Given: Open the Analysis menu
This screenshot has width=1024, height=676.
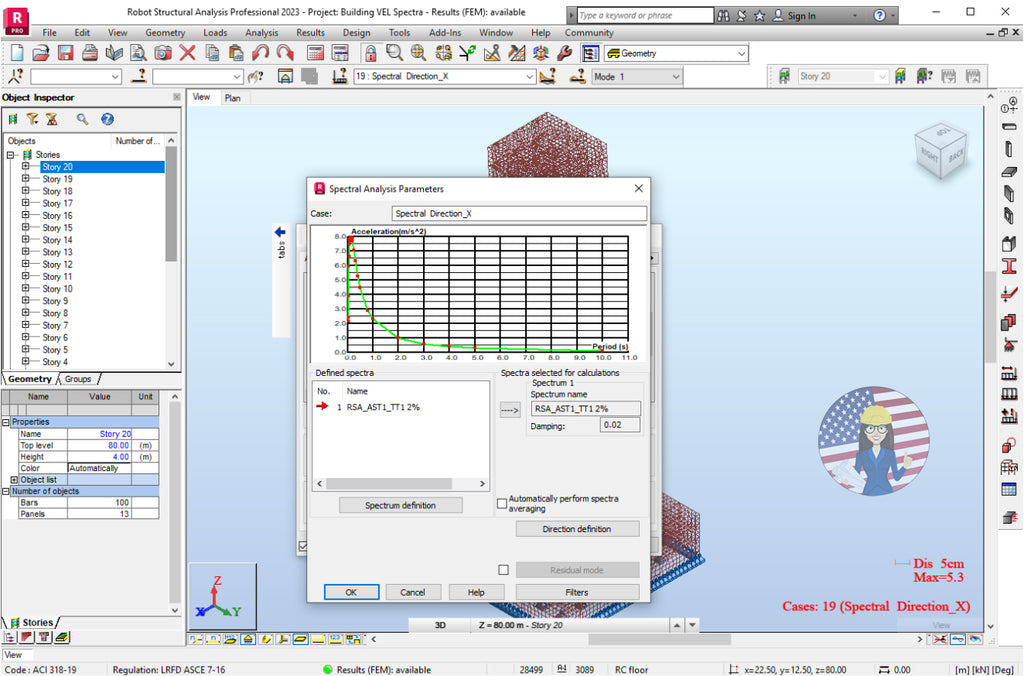Looking at the screenshot, I should pos(261,32).
